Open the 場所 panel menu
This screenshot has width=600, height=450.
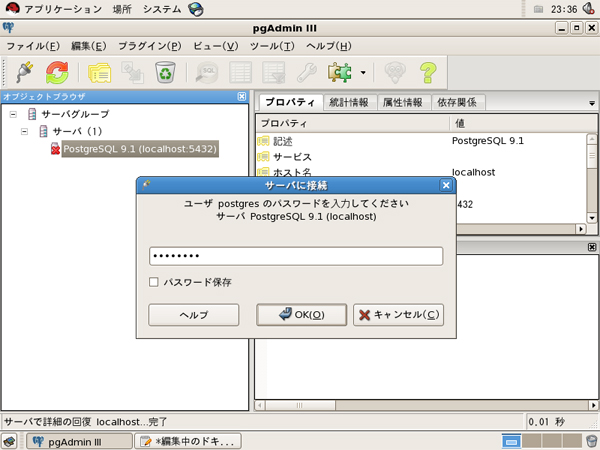(x=122, y=9)
